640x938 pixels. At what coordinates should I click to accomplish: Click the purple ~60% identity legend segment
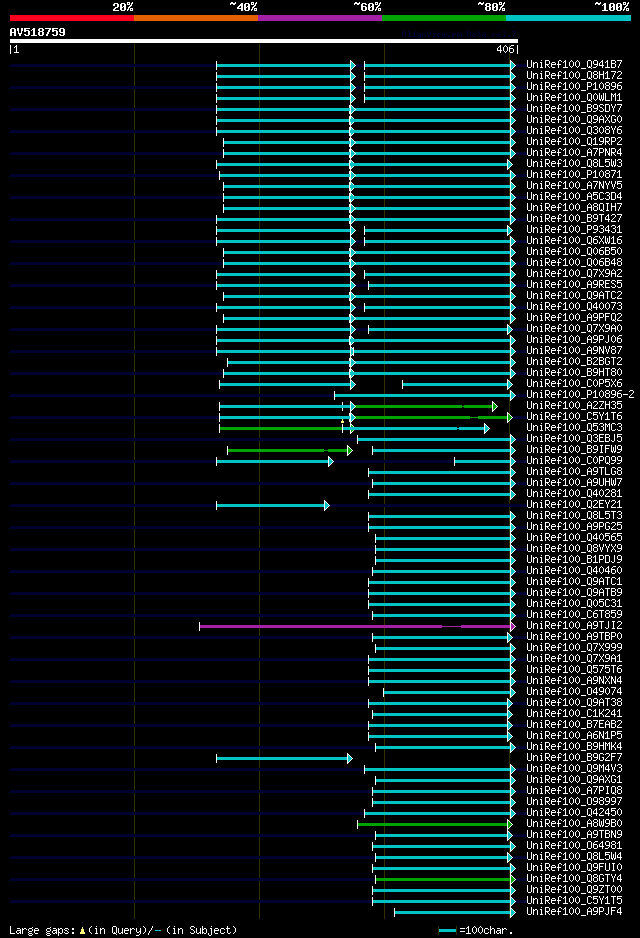pos(320,18)
